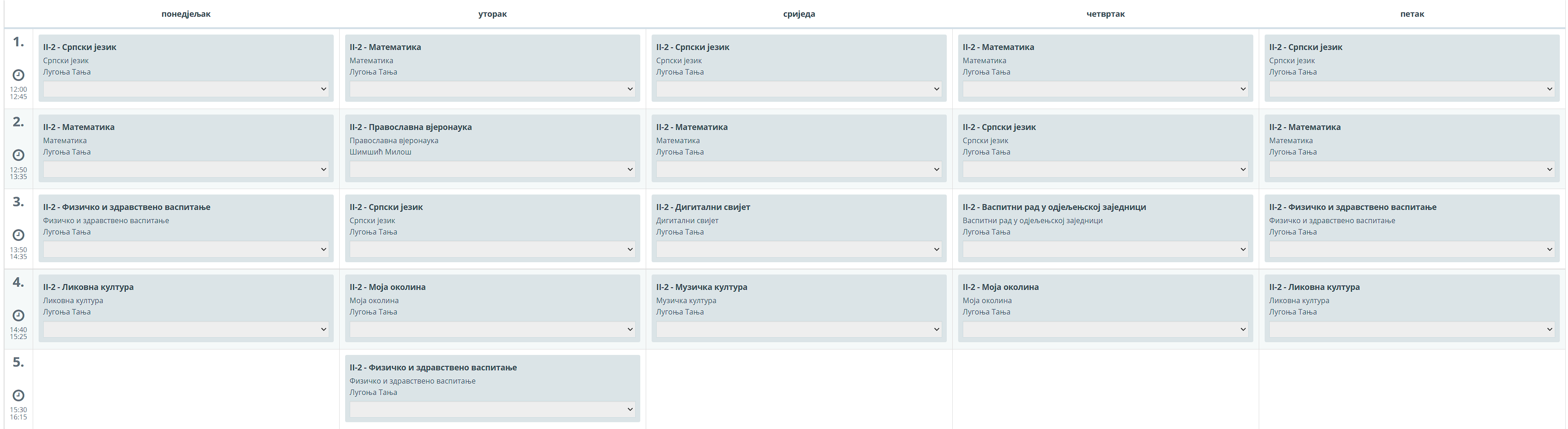Open dropdown for Wednesday Музичка култура
The height and width of the screenshot is (429, 1568).
click(799, 329)
